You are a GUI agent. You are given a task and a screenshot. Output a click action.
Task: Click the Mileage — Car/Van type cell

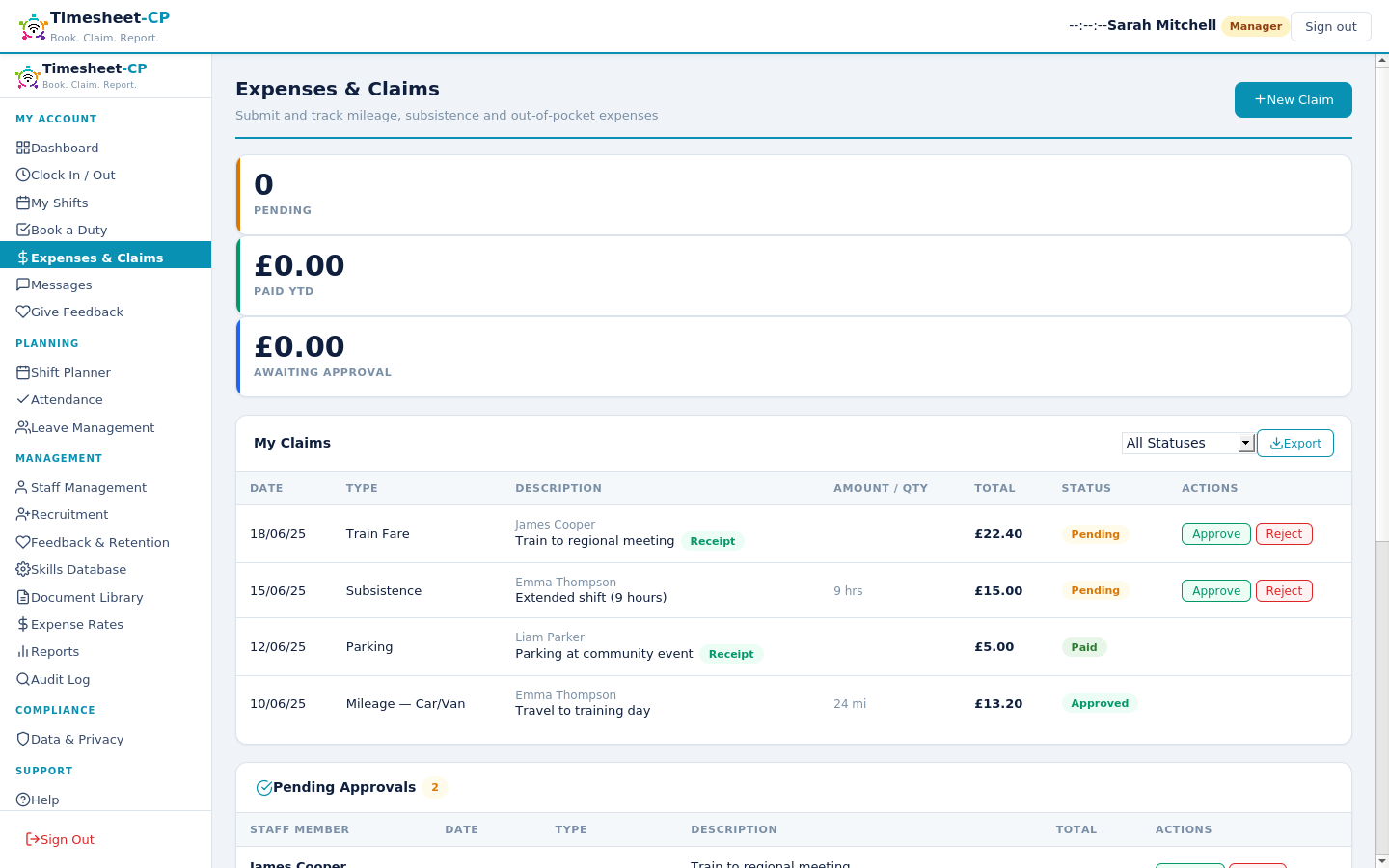405,704
